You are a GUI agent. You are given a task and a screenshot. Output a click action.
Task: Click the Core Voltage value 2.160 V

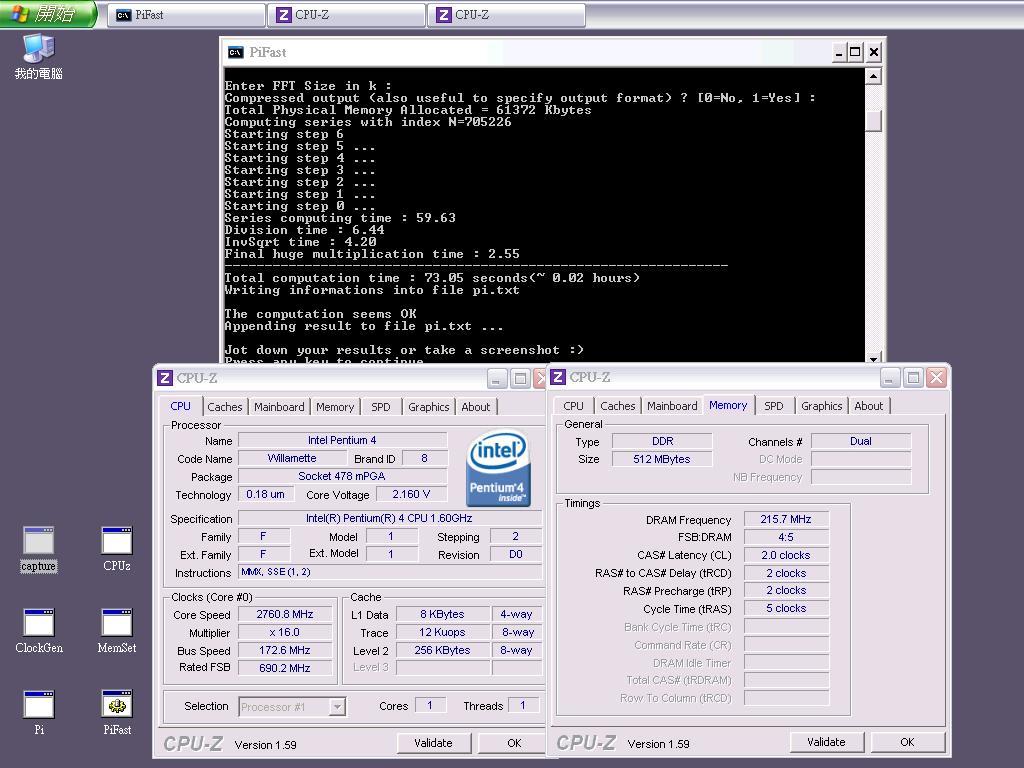coord(411,494)
